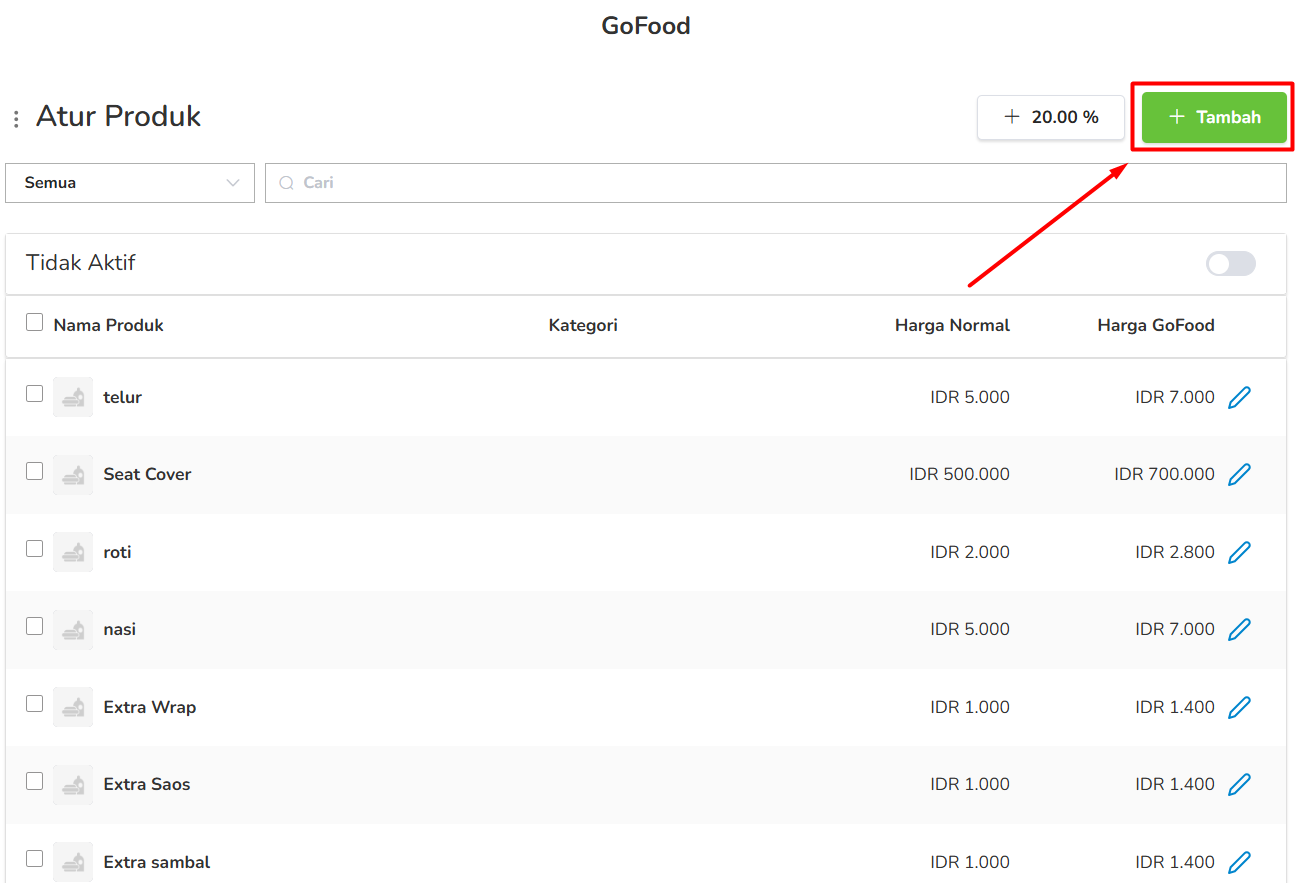Tick the checkbox for nasi
This screenshot has height=883, width=1296.
pos(35,625)
